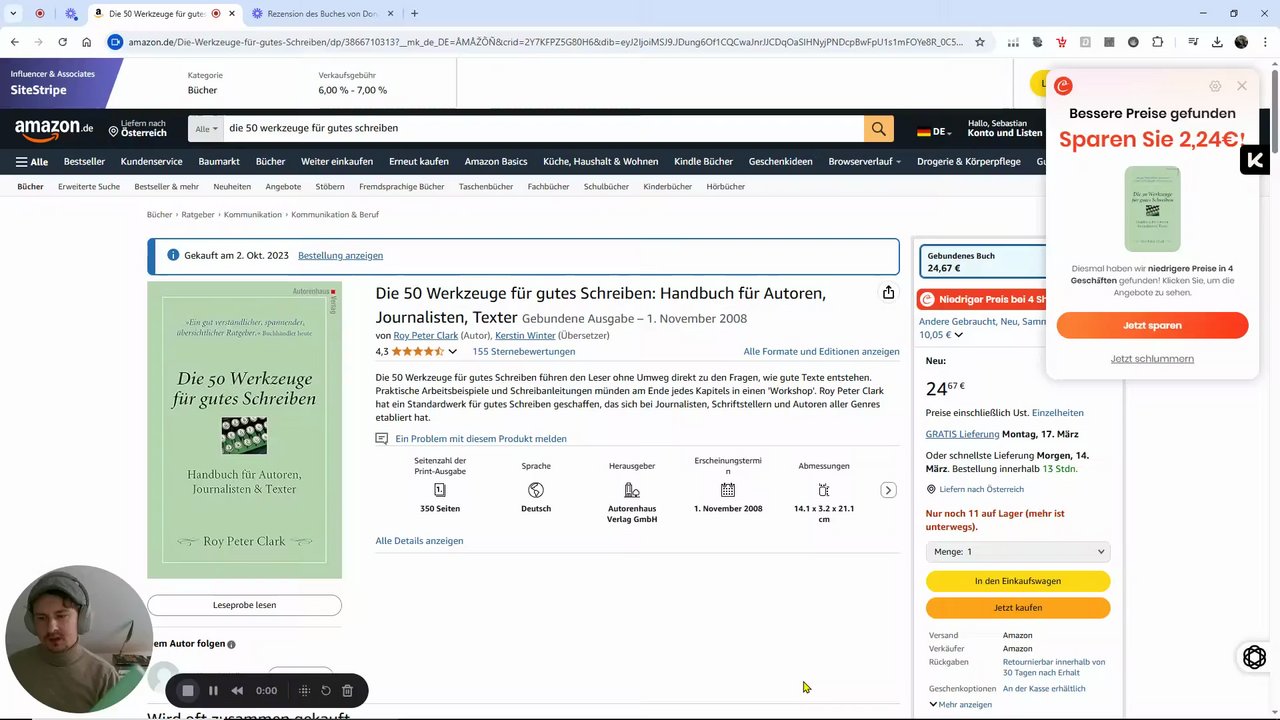
Task: Click the book cover image
Action: (244, 430)
